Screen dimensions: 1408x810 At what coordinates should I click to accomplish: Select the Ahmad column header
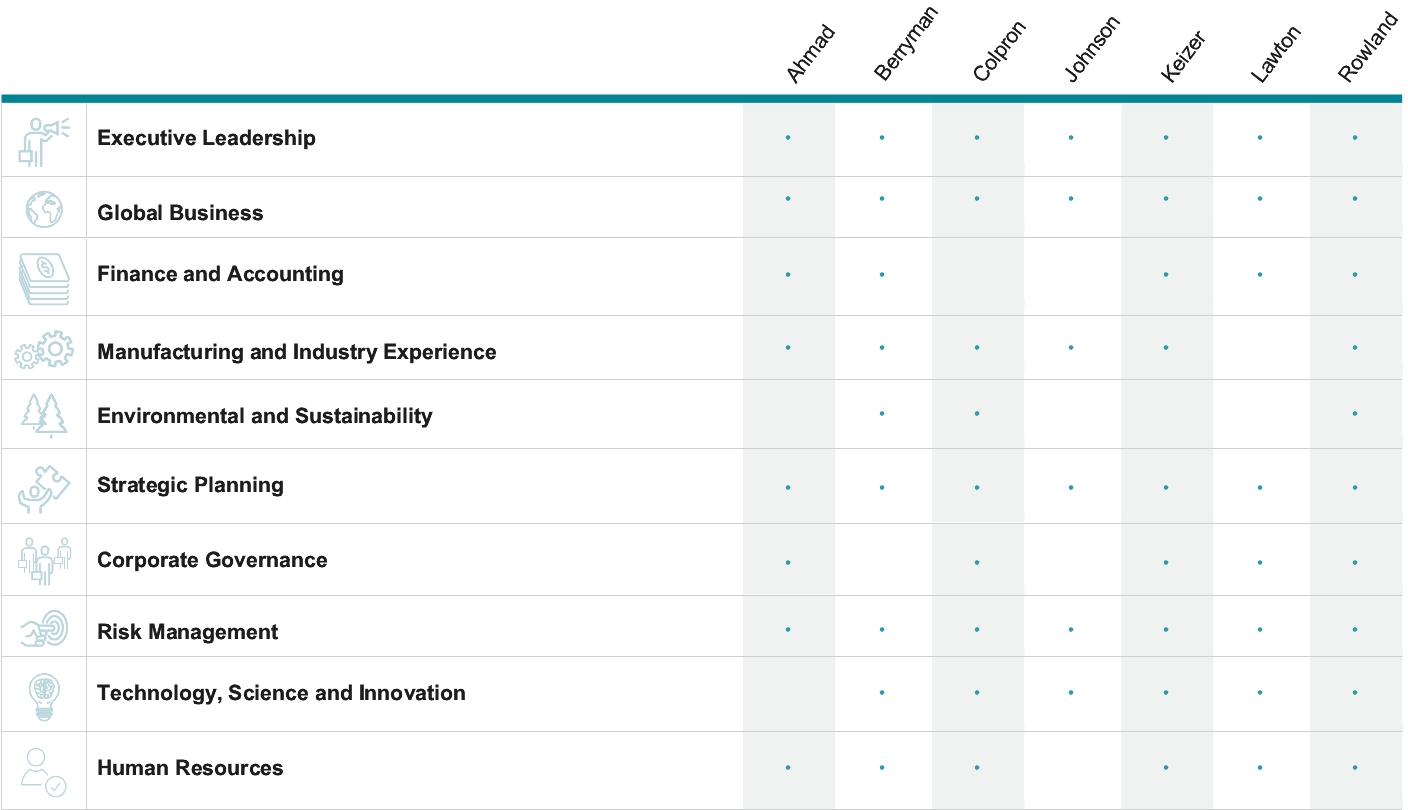point(810,54)
